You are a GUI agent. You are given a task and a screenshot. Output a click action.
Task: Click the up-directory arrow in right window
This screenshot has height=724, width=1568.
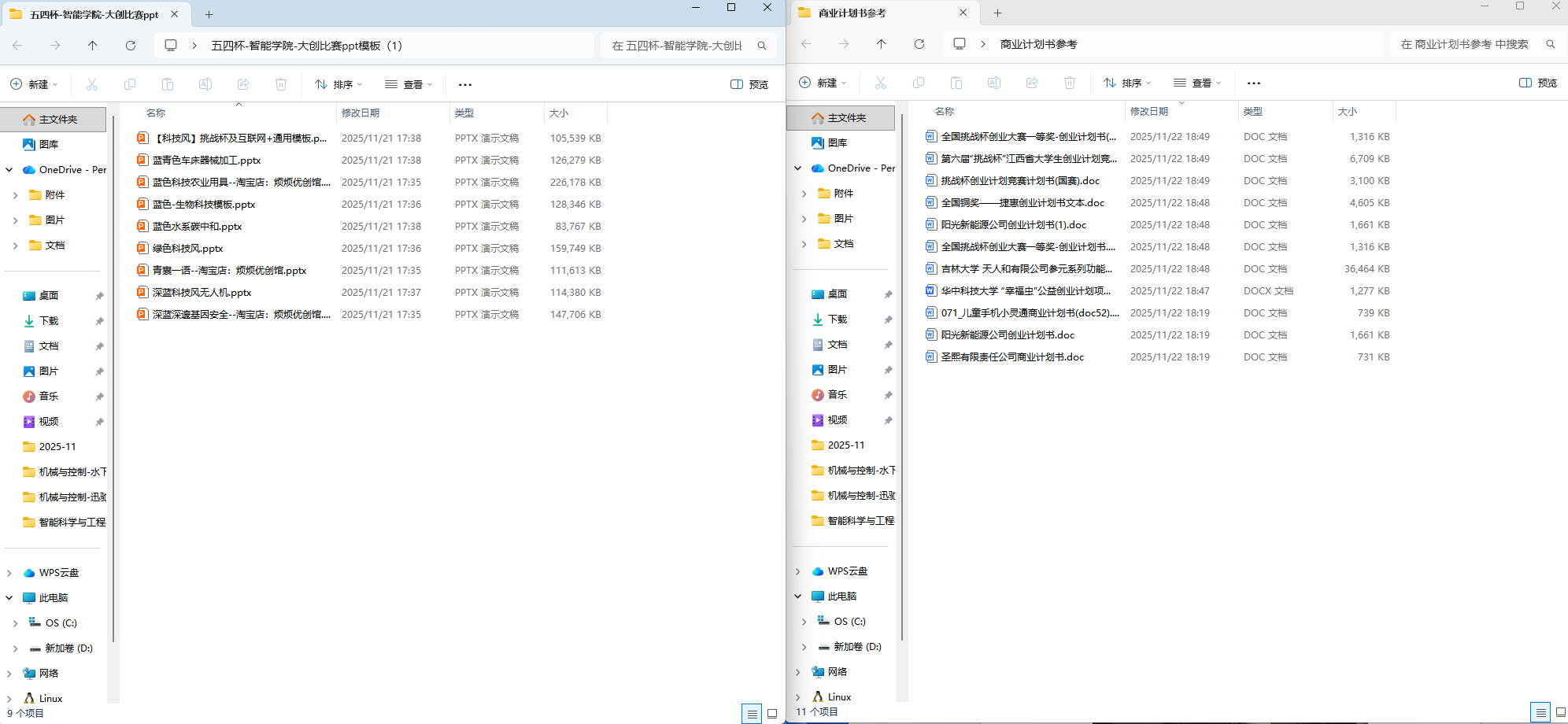point(881,44)
